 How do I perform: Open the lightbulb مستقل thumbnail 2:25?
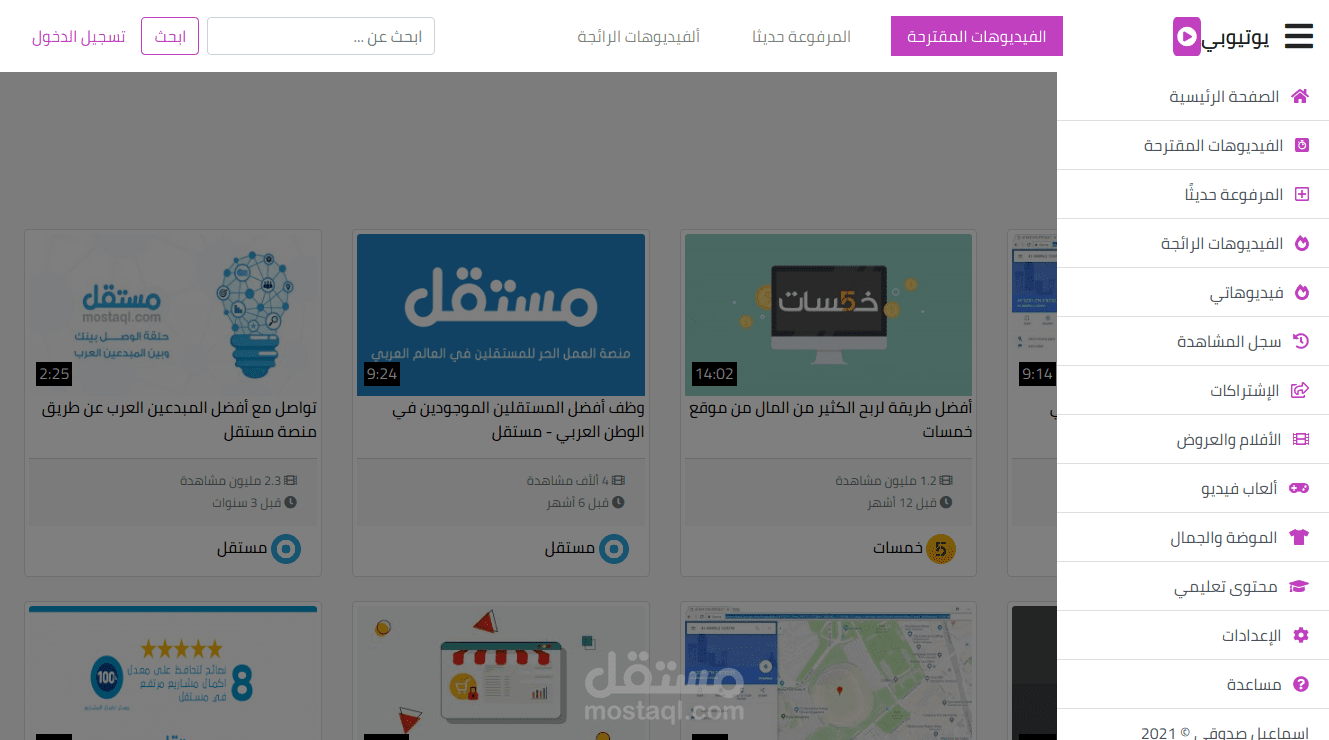point(173,315)
